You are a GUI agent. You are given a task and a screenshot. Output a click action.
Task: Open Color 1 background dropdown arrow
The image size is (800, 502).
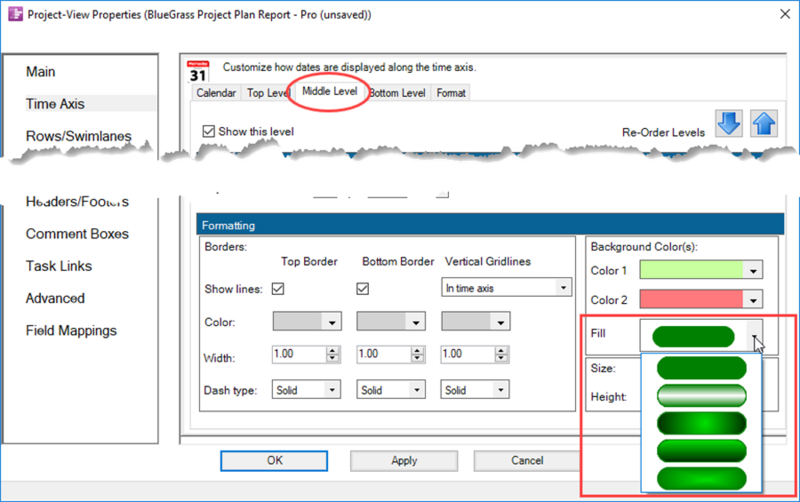coord(753,270)
